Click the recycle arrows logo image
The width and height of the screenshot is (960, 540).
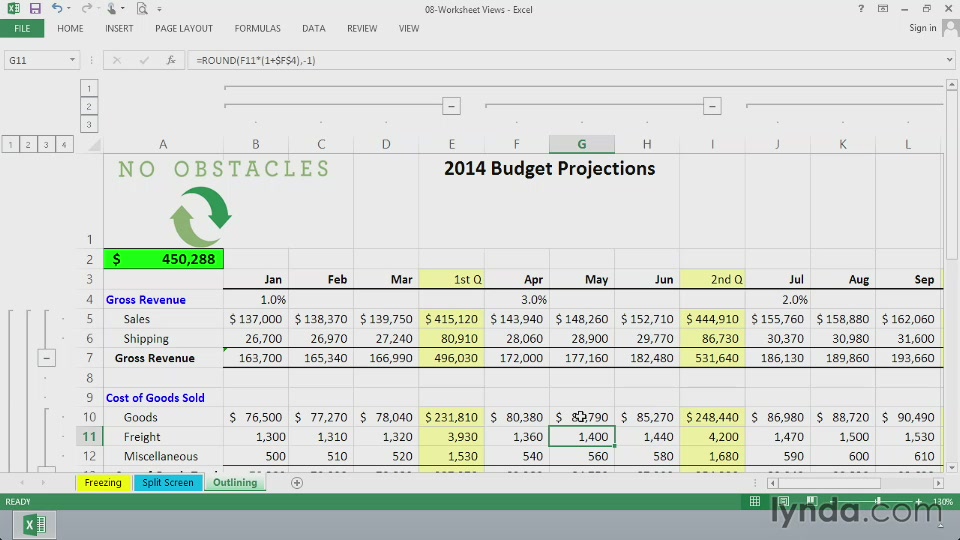tap(200, 217)
